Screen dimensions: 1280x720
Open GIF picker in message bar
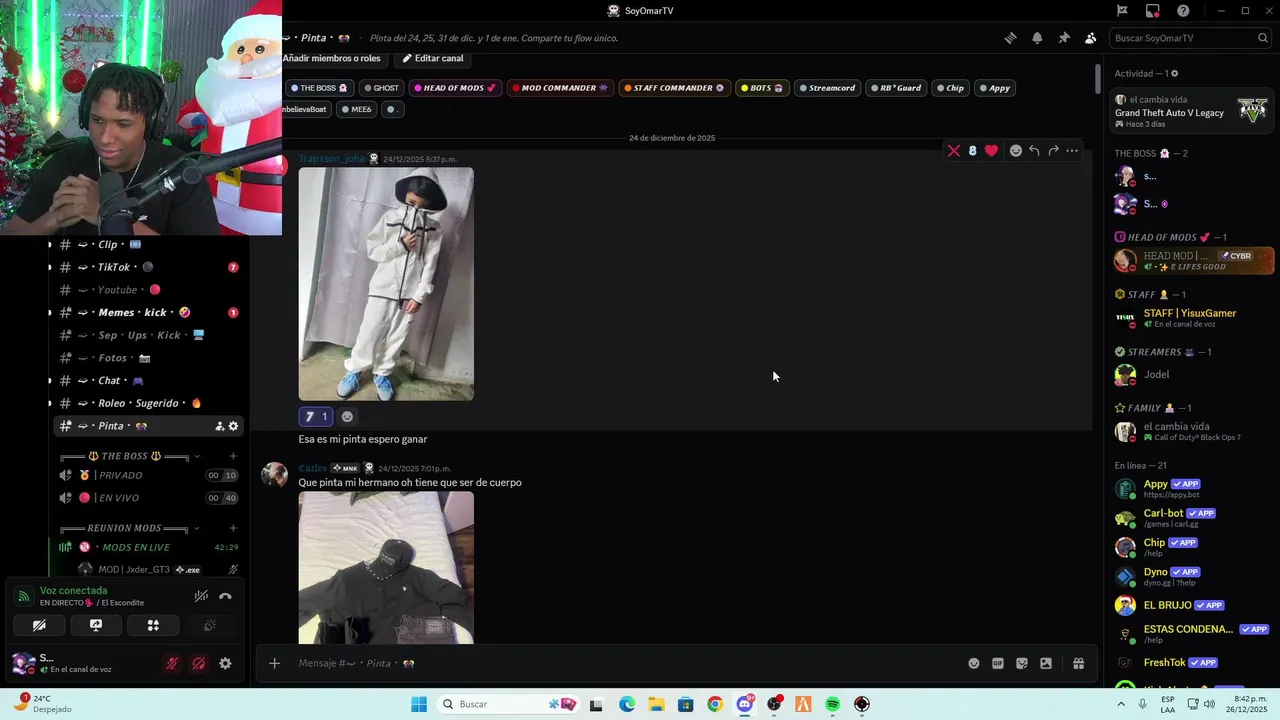click(x=998, y=663)
